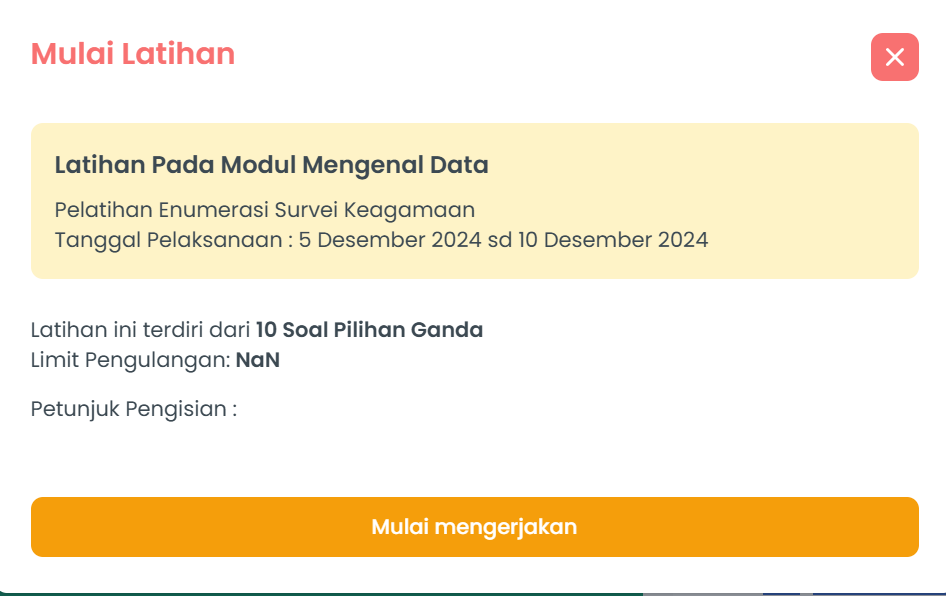
Task: Click the Tanggal Pelaksanaan label
Action: click(x=168, y=240)
